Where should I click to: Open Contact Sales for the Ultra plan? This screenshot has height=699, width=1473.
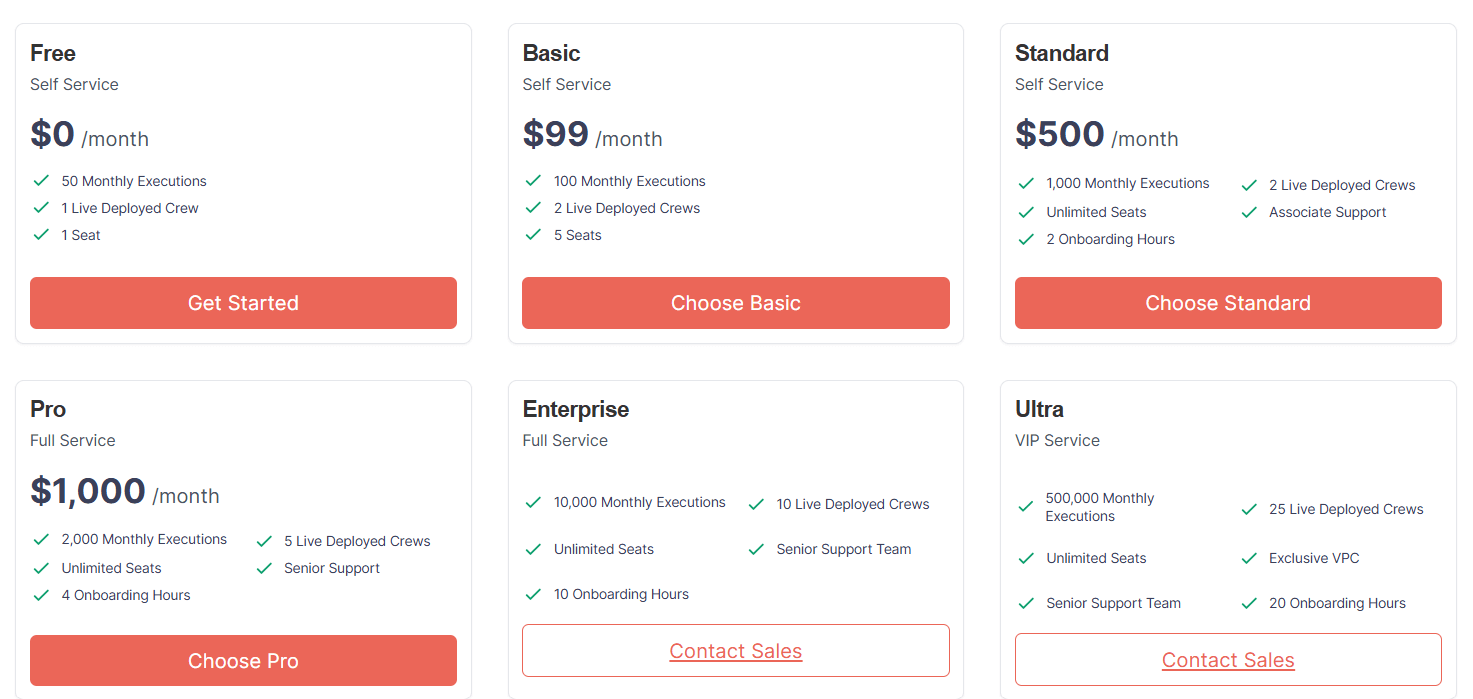(1228, 659)
